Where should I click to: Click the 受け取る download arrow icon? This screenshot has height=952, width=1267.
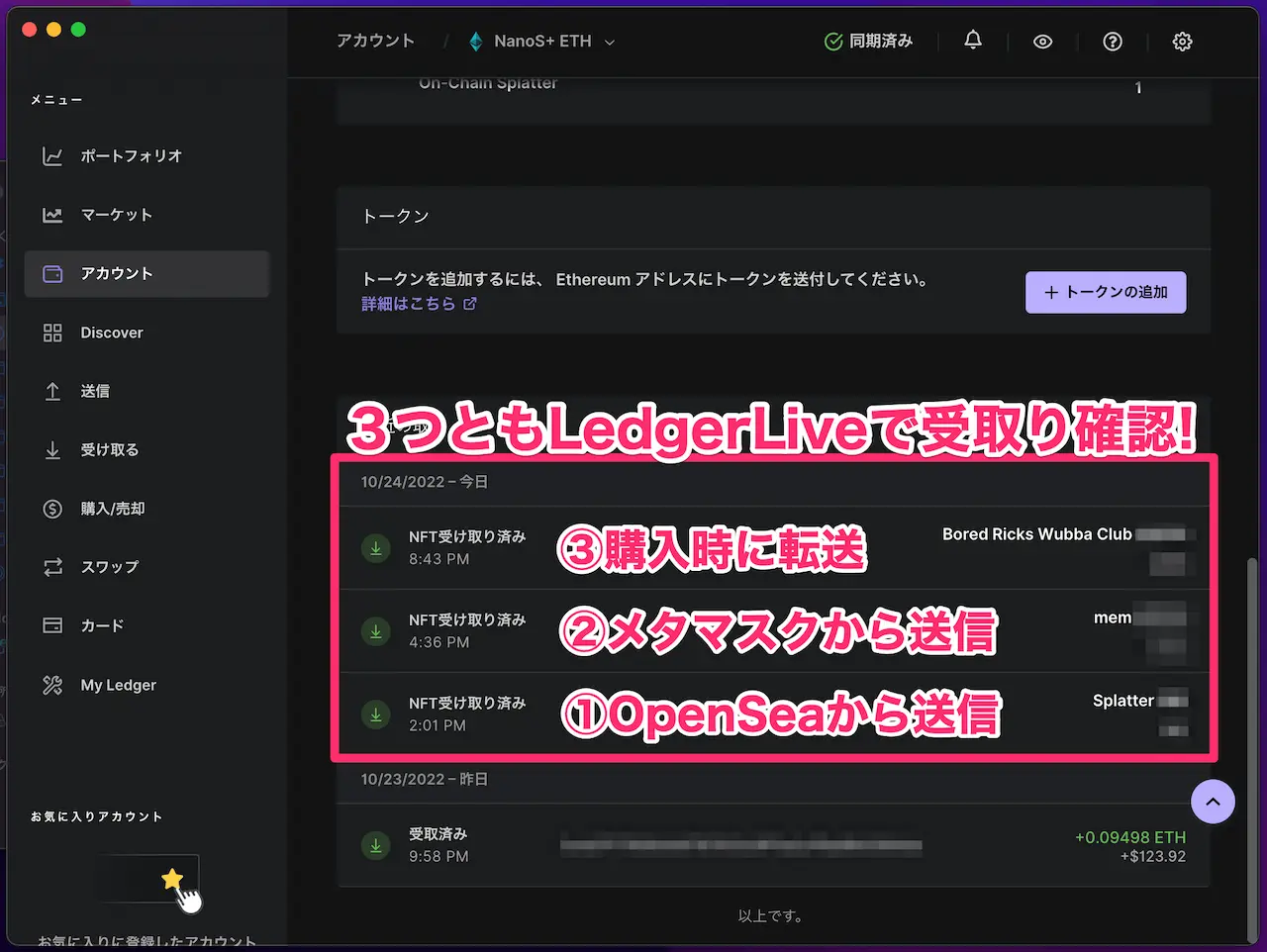(x=52, y=450)
